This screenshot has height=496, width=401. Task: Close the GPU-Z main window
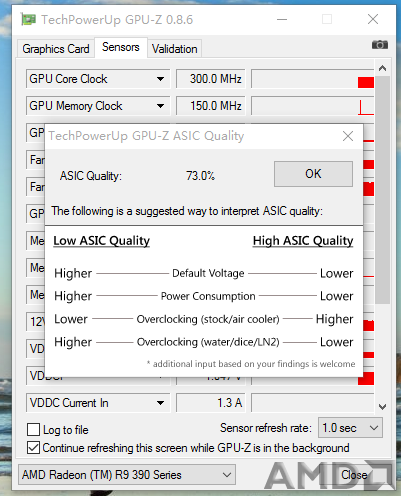[x=373, y=19]
